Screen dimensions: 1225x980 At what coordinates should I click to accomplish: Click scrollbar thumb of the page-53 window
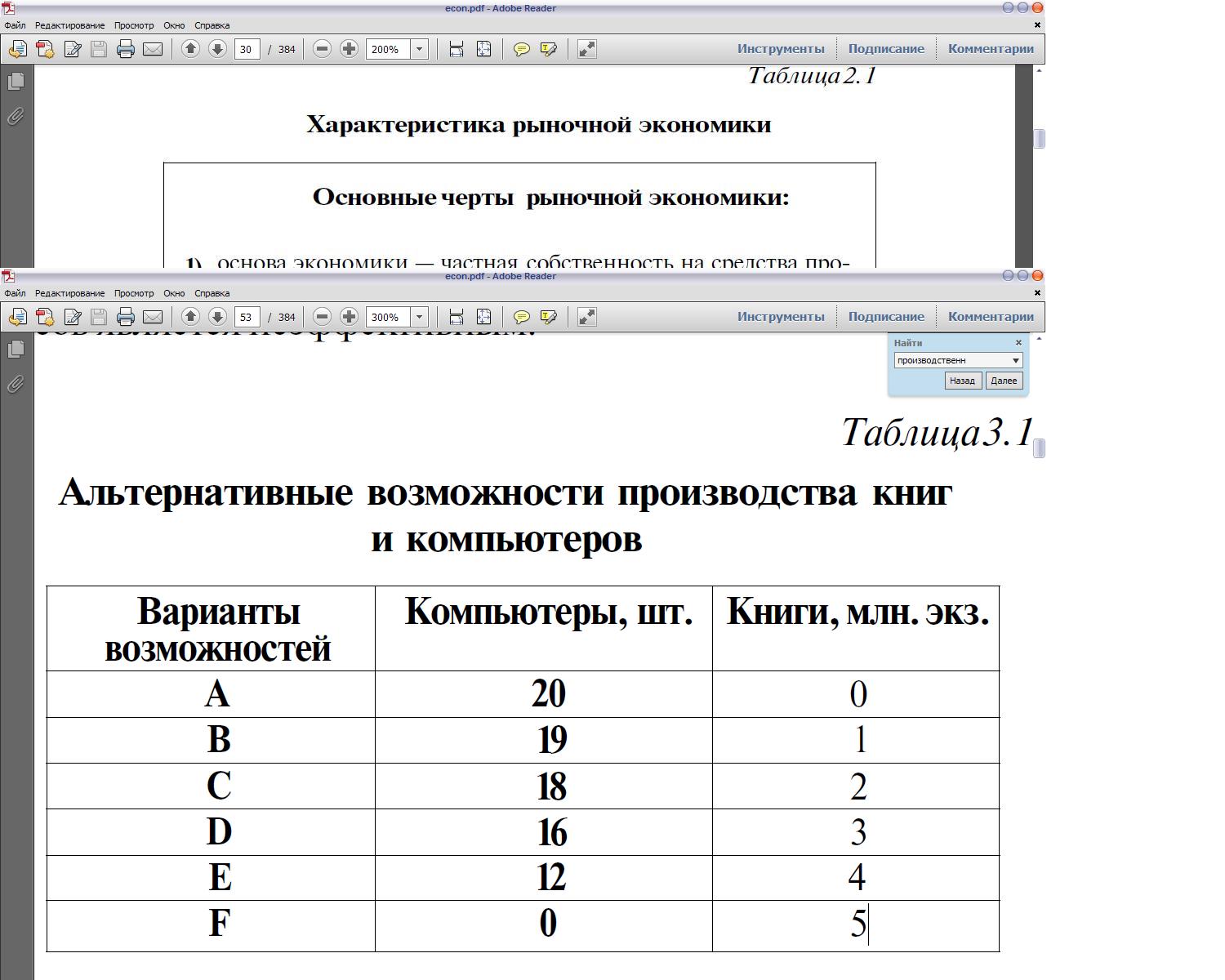coord(1039,448)
